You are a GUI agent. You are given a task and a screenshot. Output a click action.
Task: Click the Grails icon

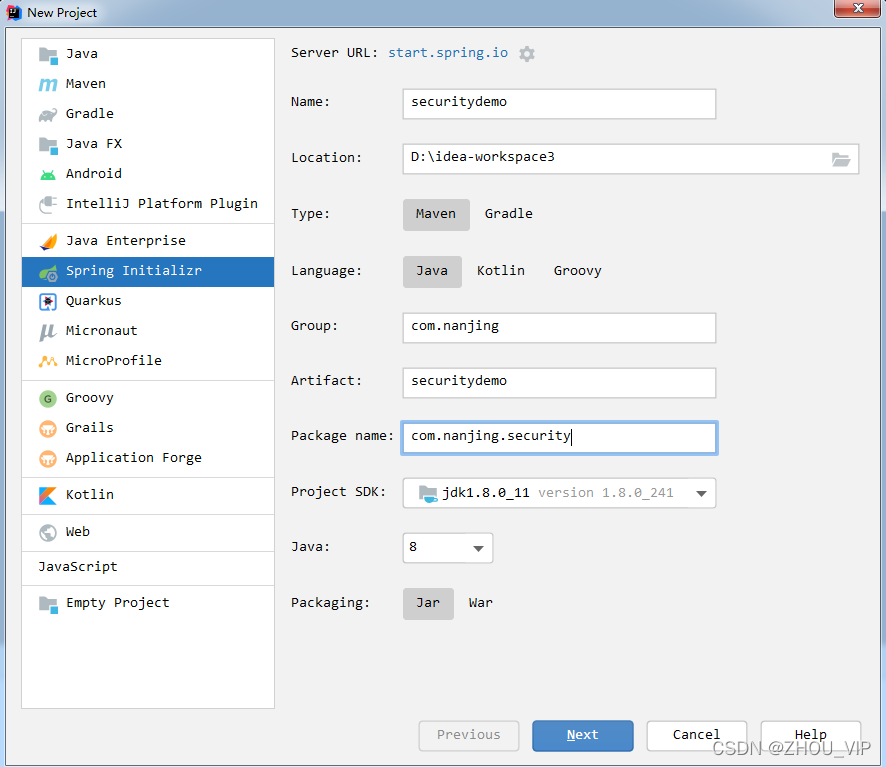(48, 429)
